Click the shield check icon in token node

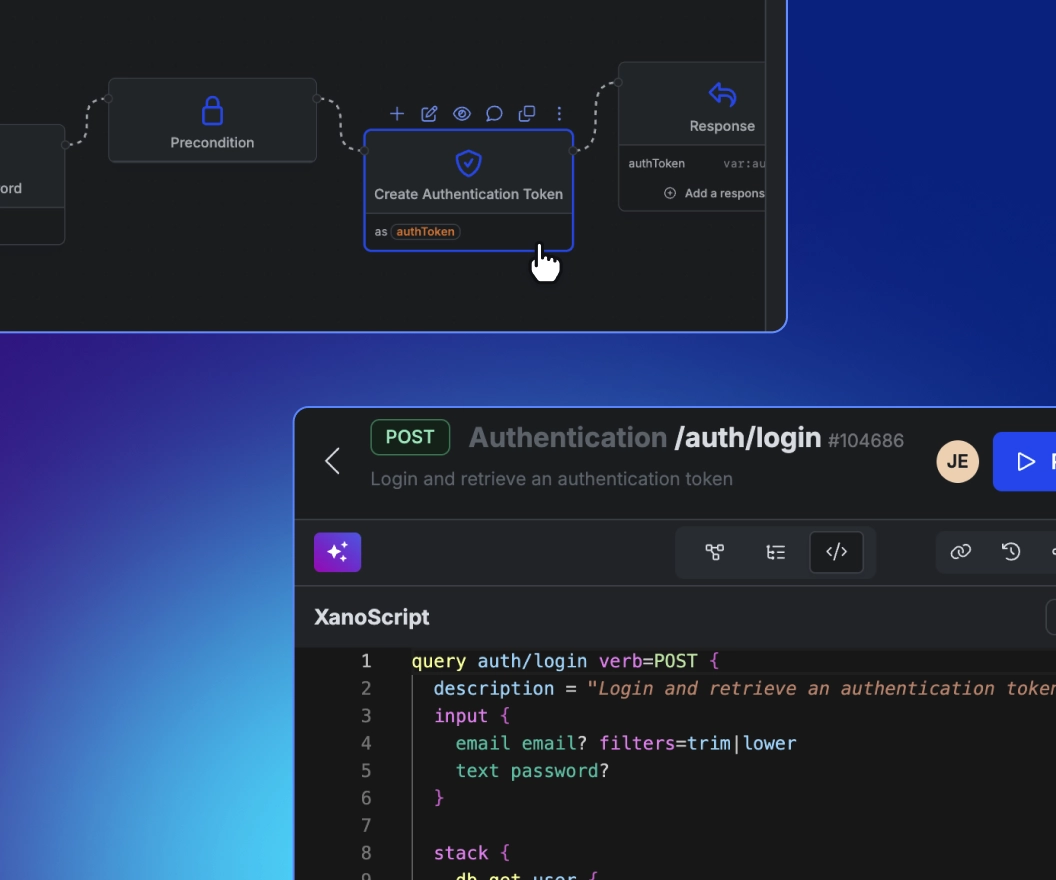coord(469,163)
